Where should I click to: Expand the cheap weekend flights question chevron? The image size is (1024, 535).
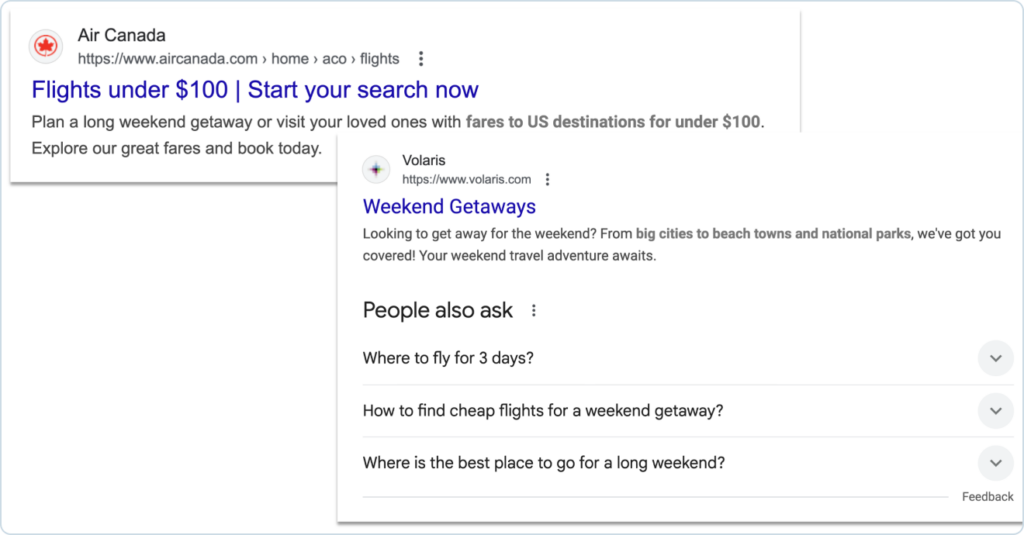[x=995, y=411]
